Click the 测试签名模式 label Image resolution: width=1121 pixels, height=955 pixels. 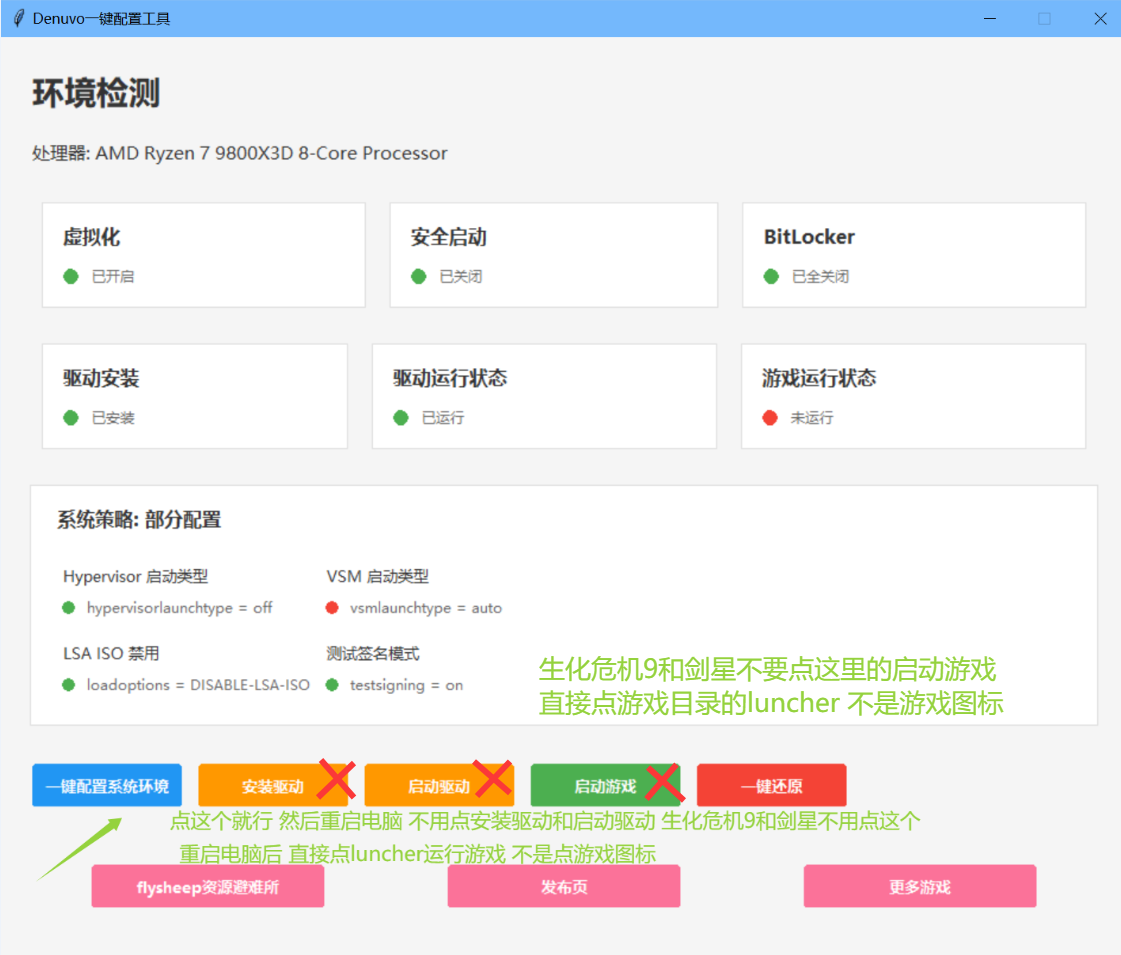pos(372,653)
